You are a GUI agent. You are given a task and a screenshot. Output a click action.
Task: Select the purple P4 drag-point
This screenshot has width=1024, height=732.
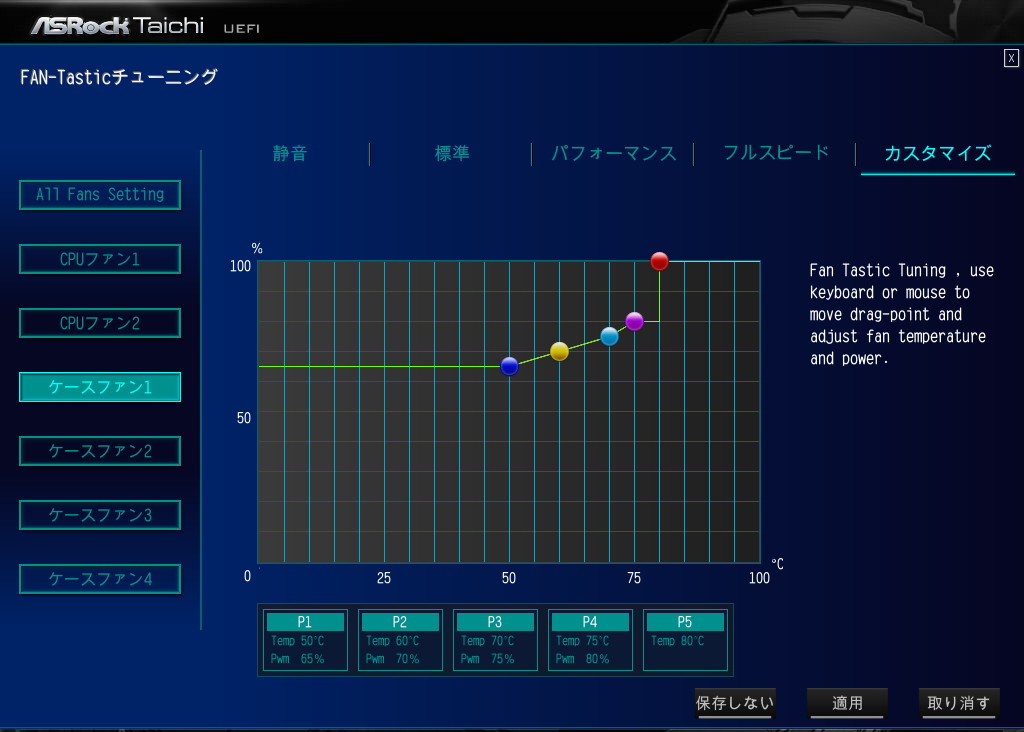(x=634, y=321)
